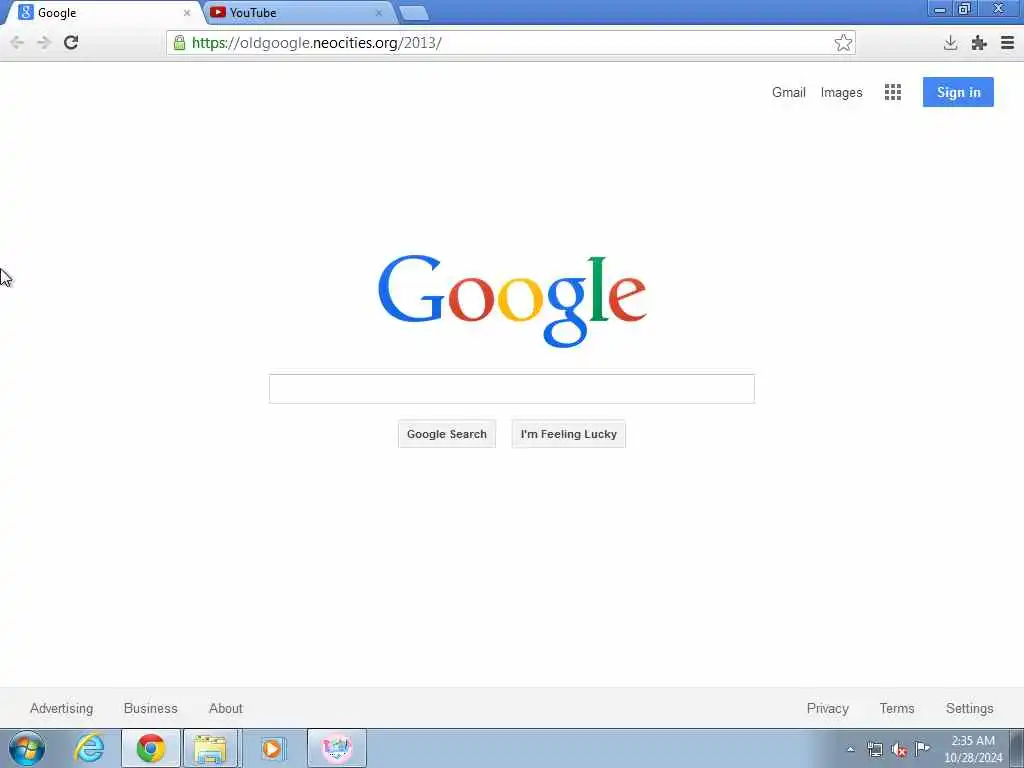Open Windows Media Player from taskbar
This screenshot has width=1024, height=768.
tap(272, 748)
